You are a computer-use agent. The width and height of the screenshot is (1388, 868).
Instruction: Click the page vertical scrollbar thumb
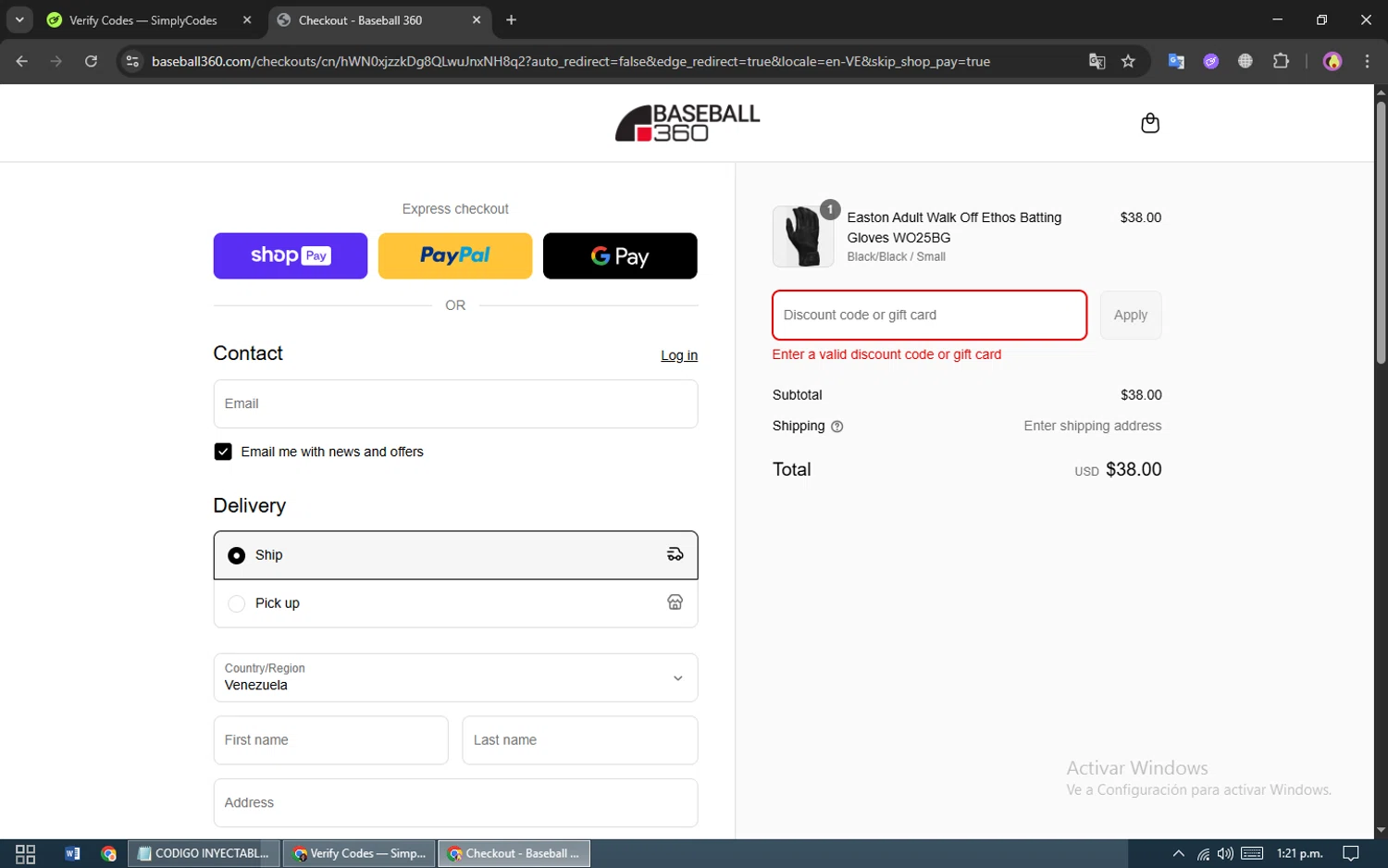[1381, 231]
